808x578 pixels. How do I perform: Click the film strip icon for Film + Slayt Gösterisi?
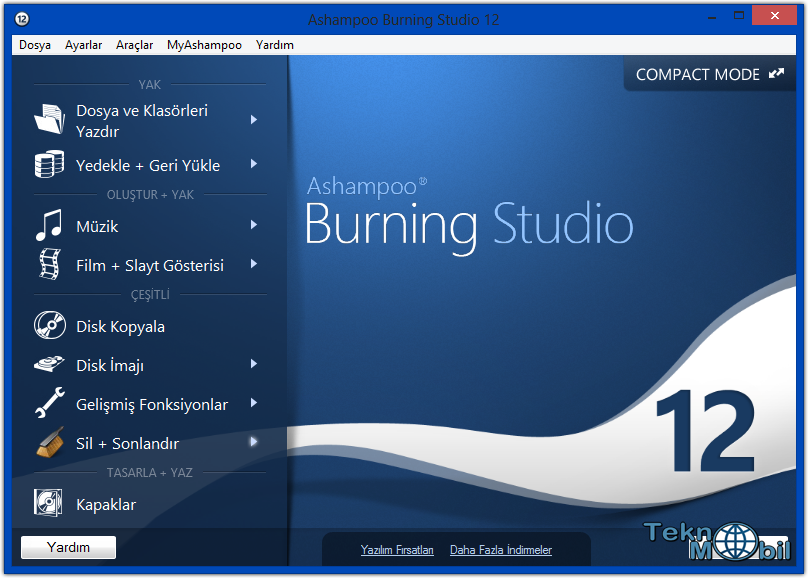tap(50, 264)
